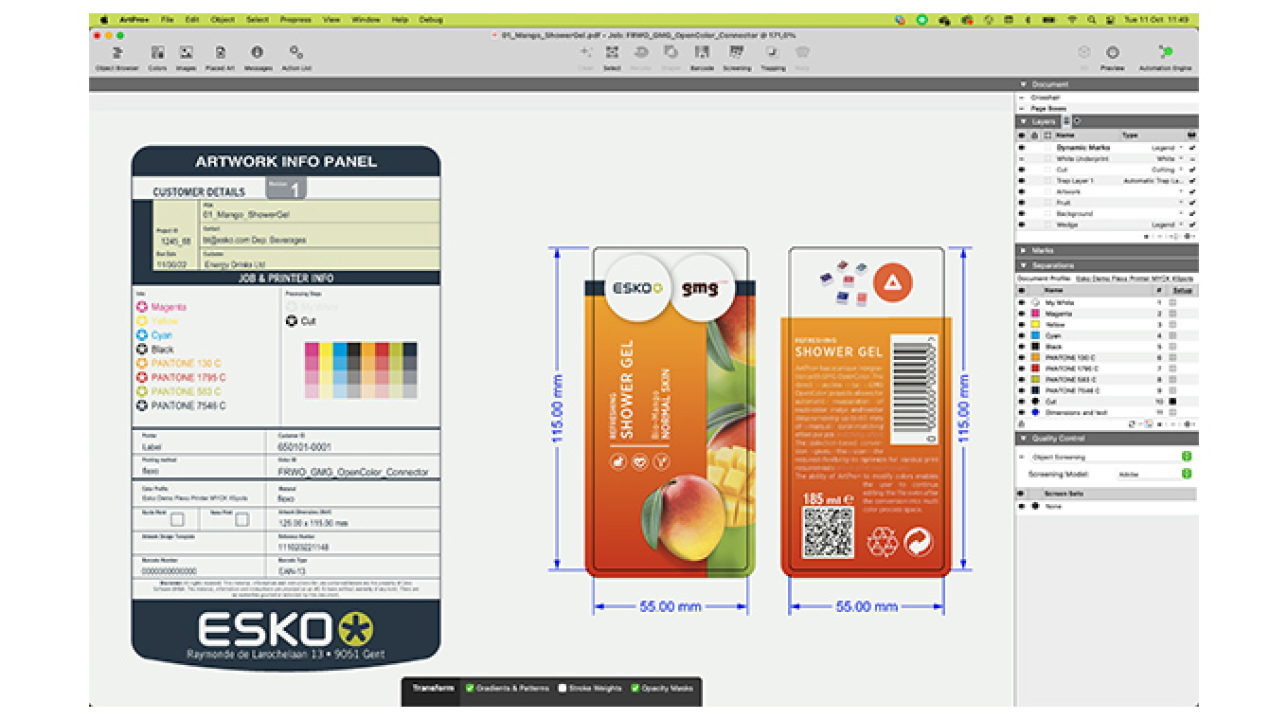The height and width of the screenshot is (720, 1280).
Task: Toggle visibility of Background layer
Action: [1021, 213]
